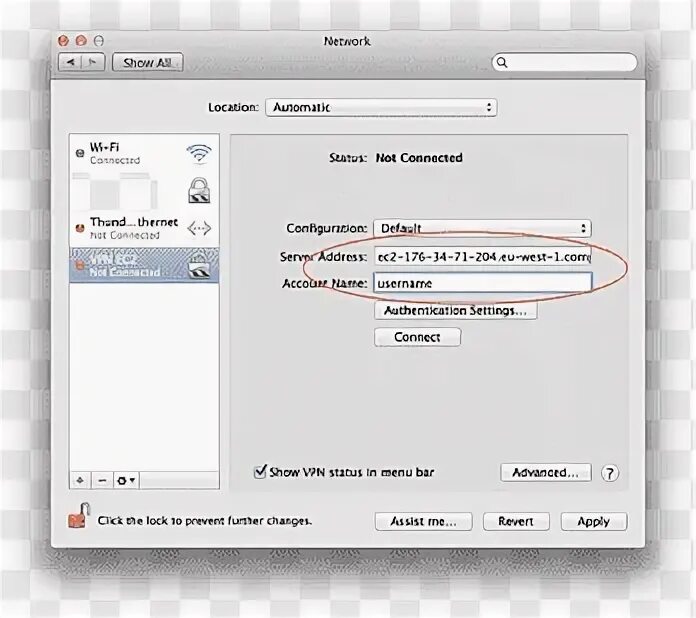Viewport: 696px width, 618px height.
Task: Focus the search field in toolbar
Action: [564, 62]
